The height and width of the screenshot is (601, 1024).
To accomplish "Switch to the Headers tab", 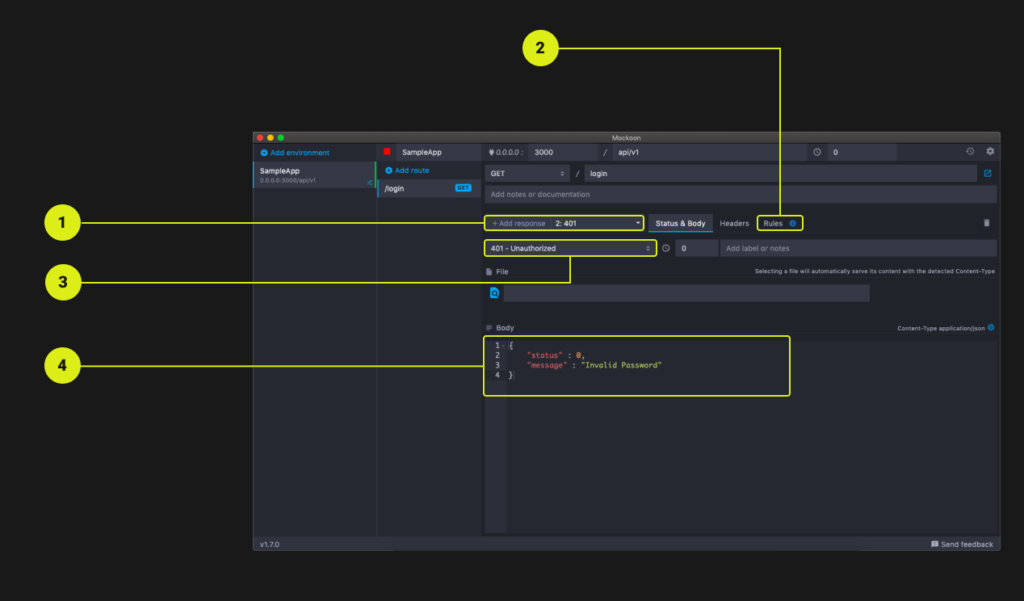I will (734, 223).
